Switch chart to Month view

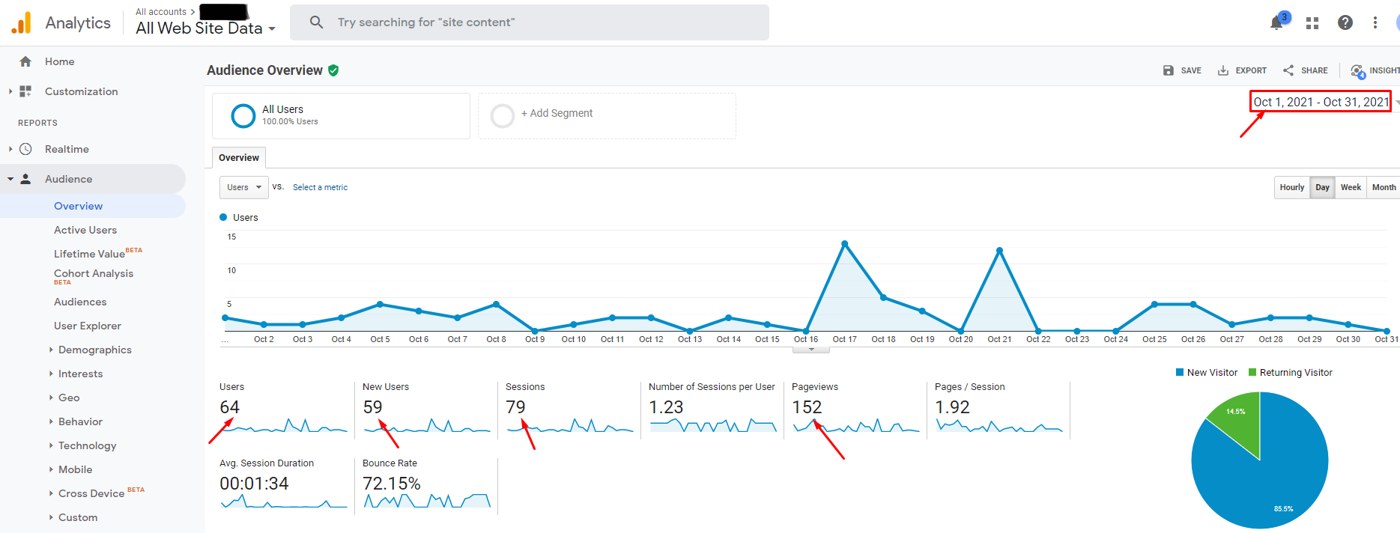click(x=1383, y=187)
